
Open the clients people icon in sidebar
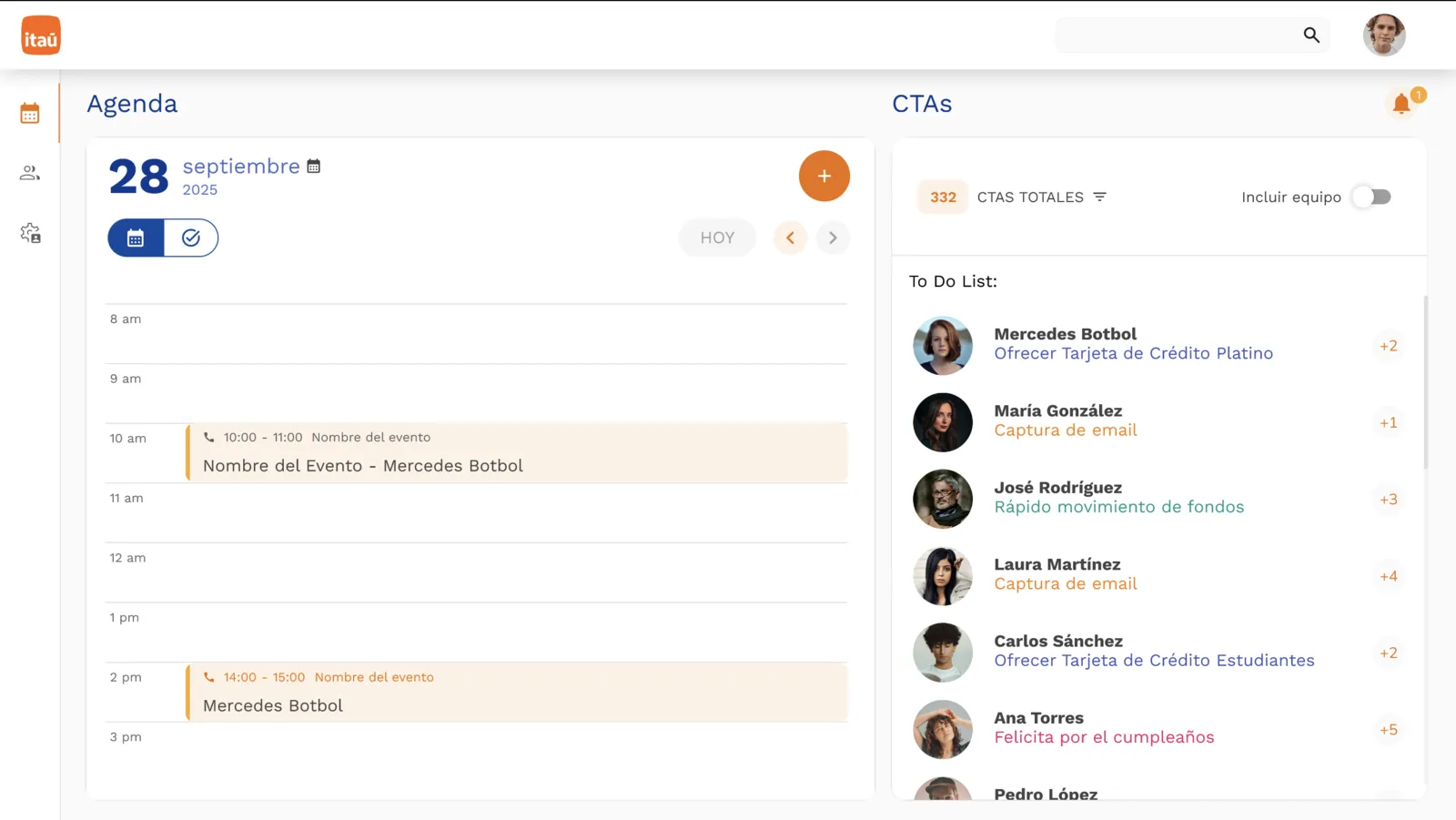[x=30, y=173]
